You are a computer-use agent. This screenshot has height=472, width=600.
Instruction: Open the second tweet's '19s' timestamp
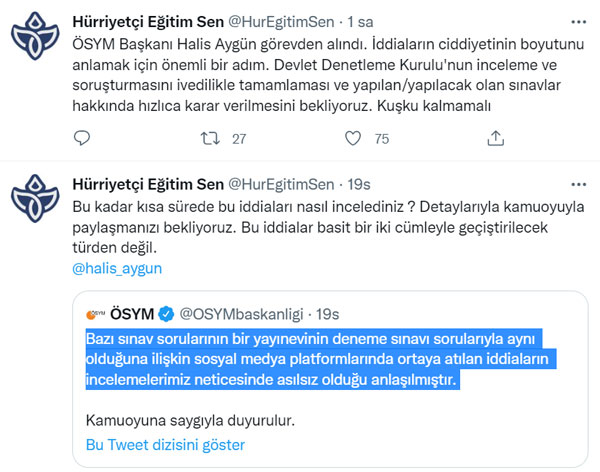(359, 185)
